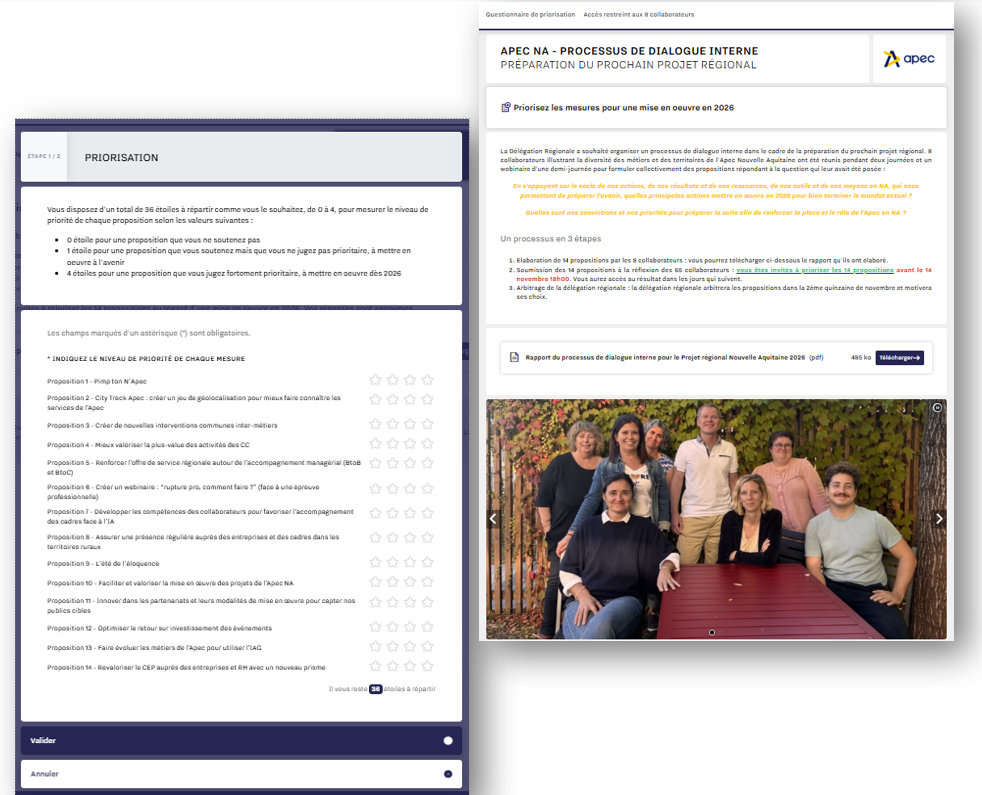Click the 'Un processus en 3 étapes' heading
The width and height of the screenshot is (982, 795).
point(550,239)
